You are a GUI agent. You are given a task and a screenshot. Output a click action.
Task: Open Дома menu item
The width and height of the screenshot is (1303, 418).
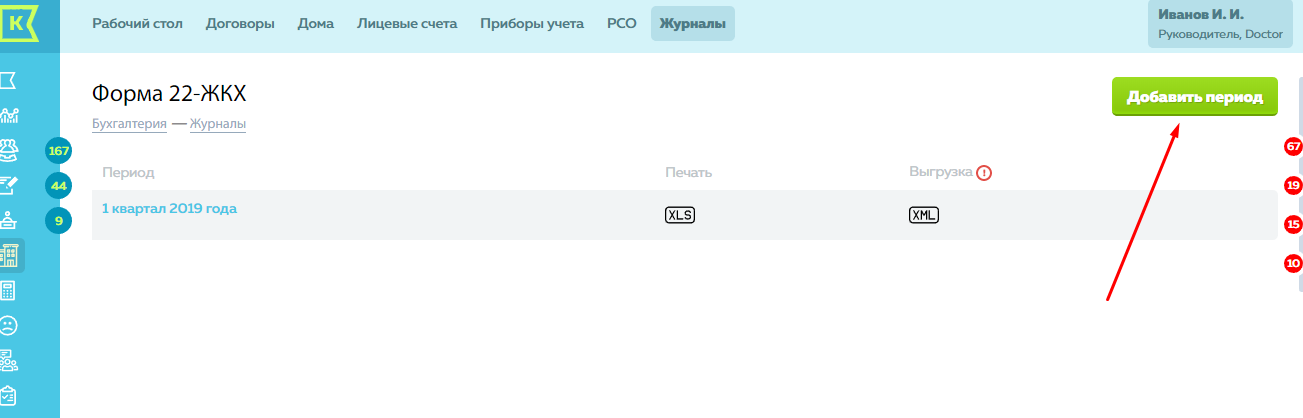pyautogui.click(x=316, y=23)
